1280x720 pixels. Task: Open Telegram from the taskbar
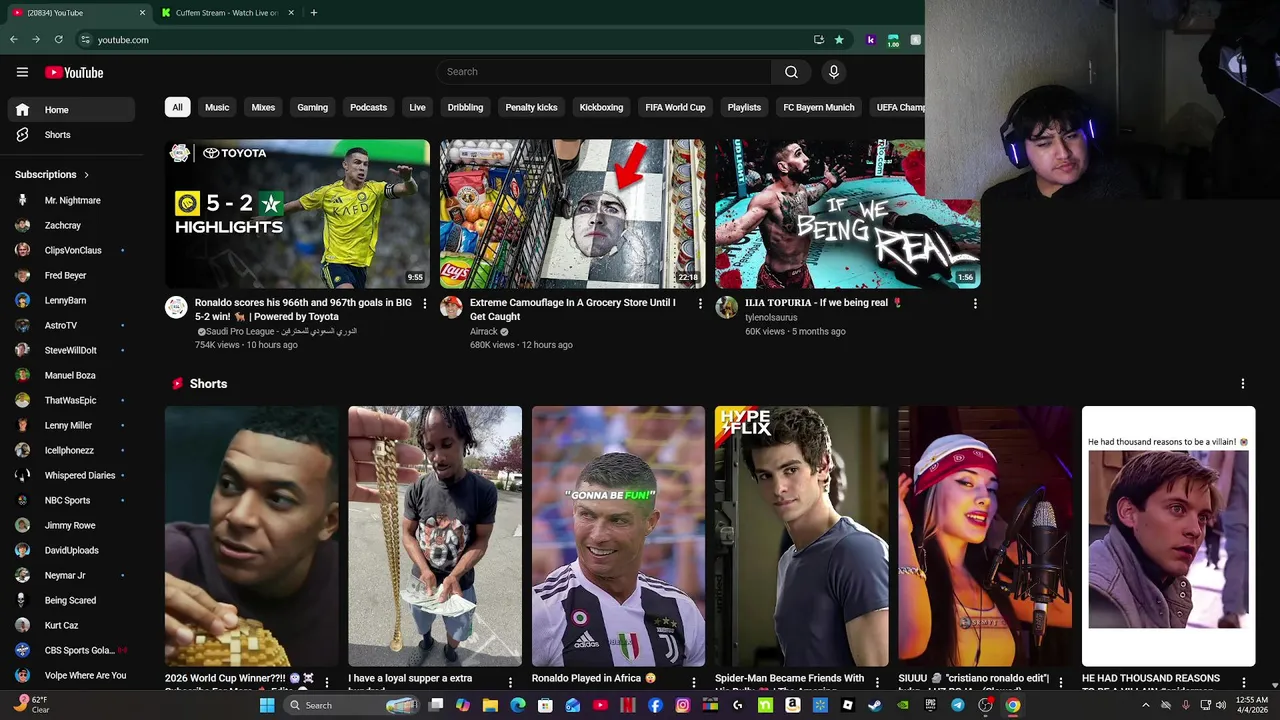click(957, 705)
